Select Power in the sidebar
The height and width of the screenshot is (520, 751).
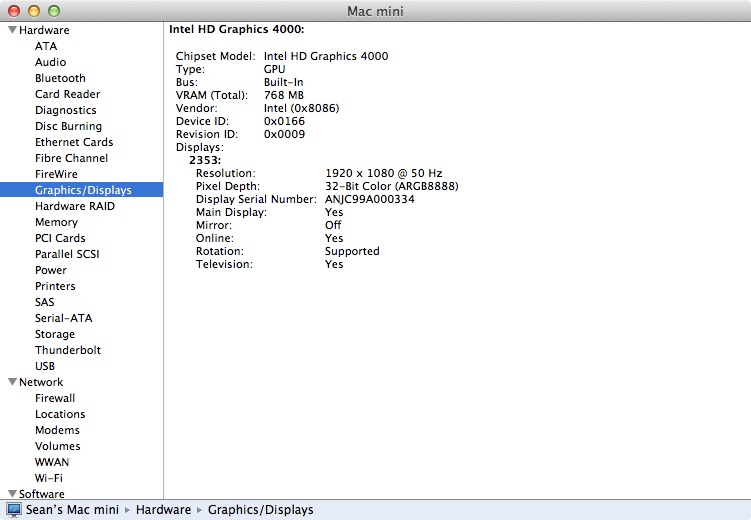coord(51,270)
